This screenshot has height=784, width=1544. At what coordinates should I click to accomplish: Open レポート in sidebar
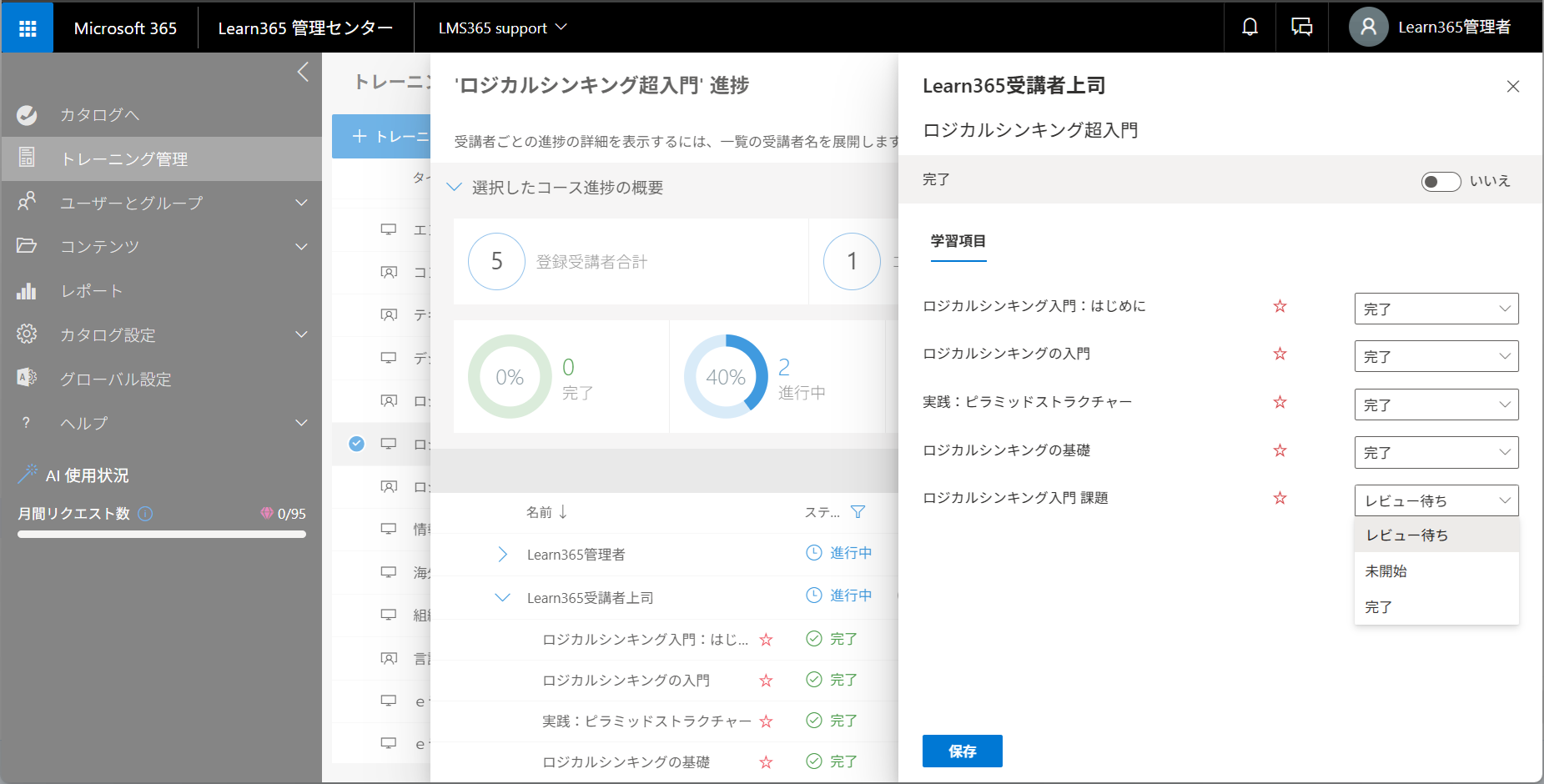(162, 290)
